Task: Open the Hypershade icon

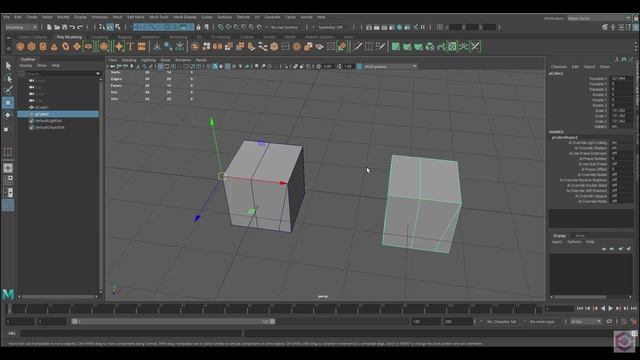Action: point(400,27)
